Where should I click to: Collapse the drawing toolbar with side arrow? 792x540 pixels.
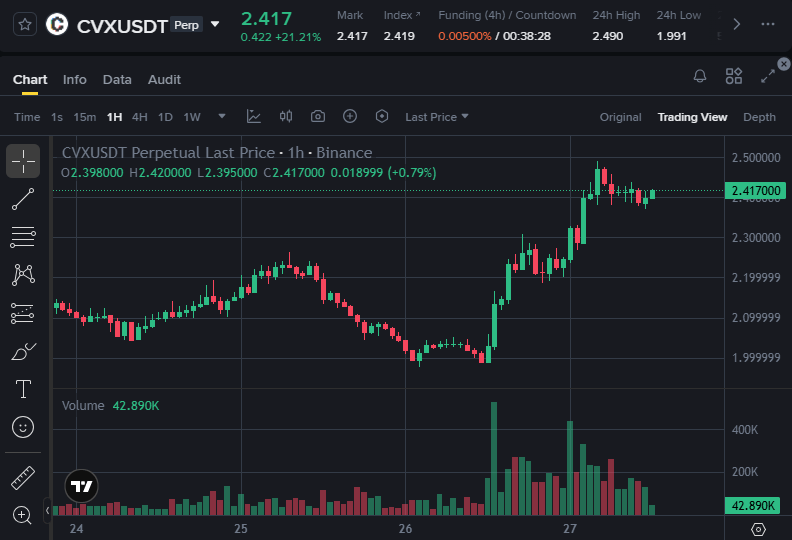click(x=47, y=510)
